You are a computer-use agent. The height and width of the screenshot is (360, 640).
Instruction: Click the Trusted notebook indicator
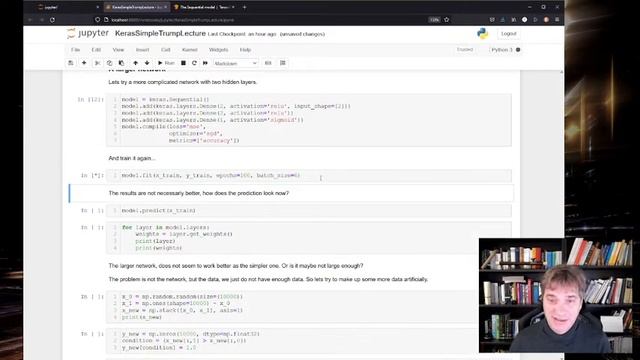(x=465, y=50)
